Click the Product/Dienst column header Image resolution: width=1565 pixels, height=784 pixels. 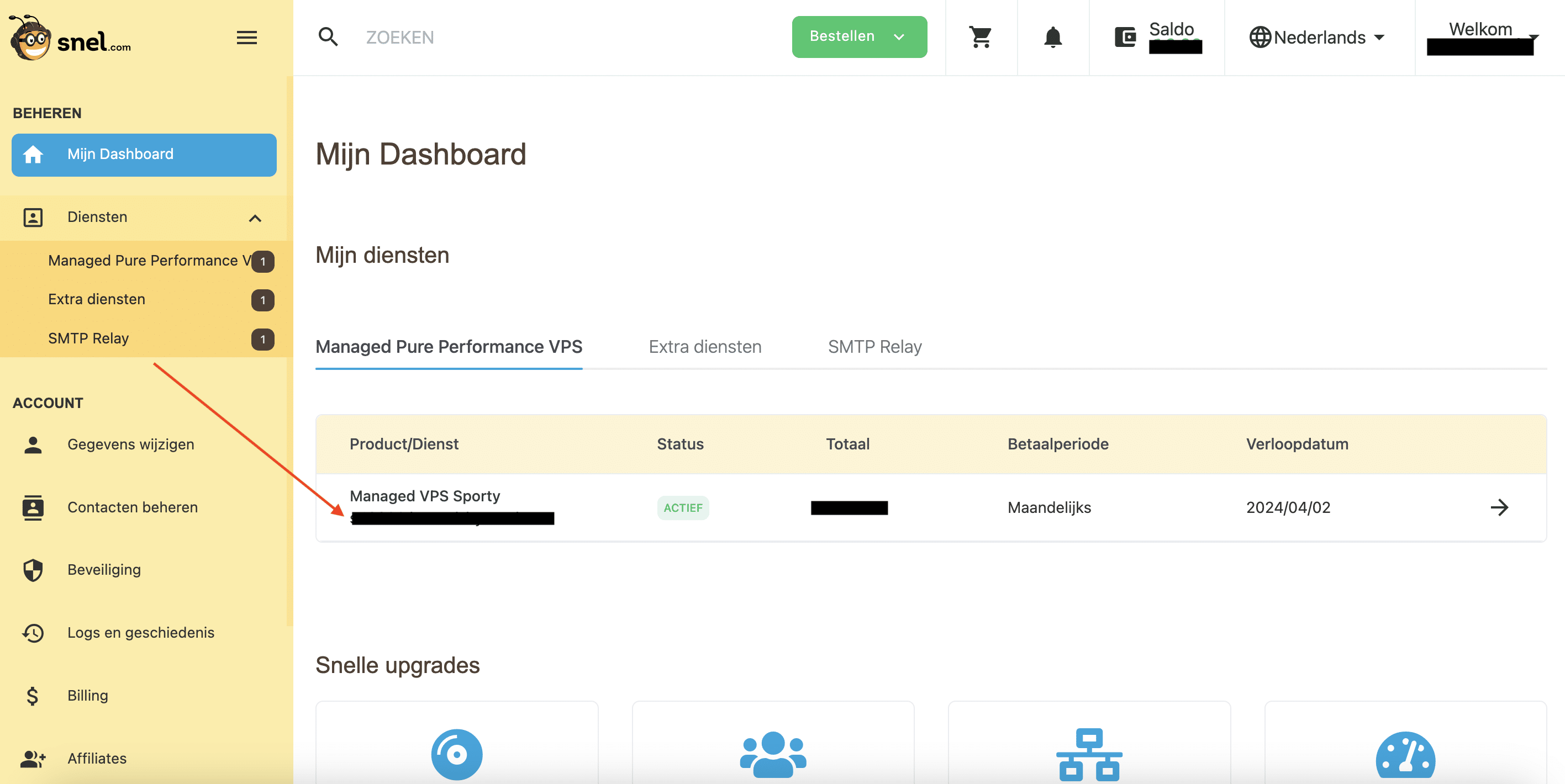point(403,444)
